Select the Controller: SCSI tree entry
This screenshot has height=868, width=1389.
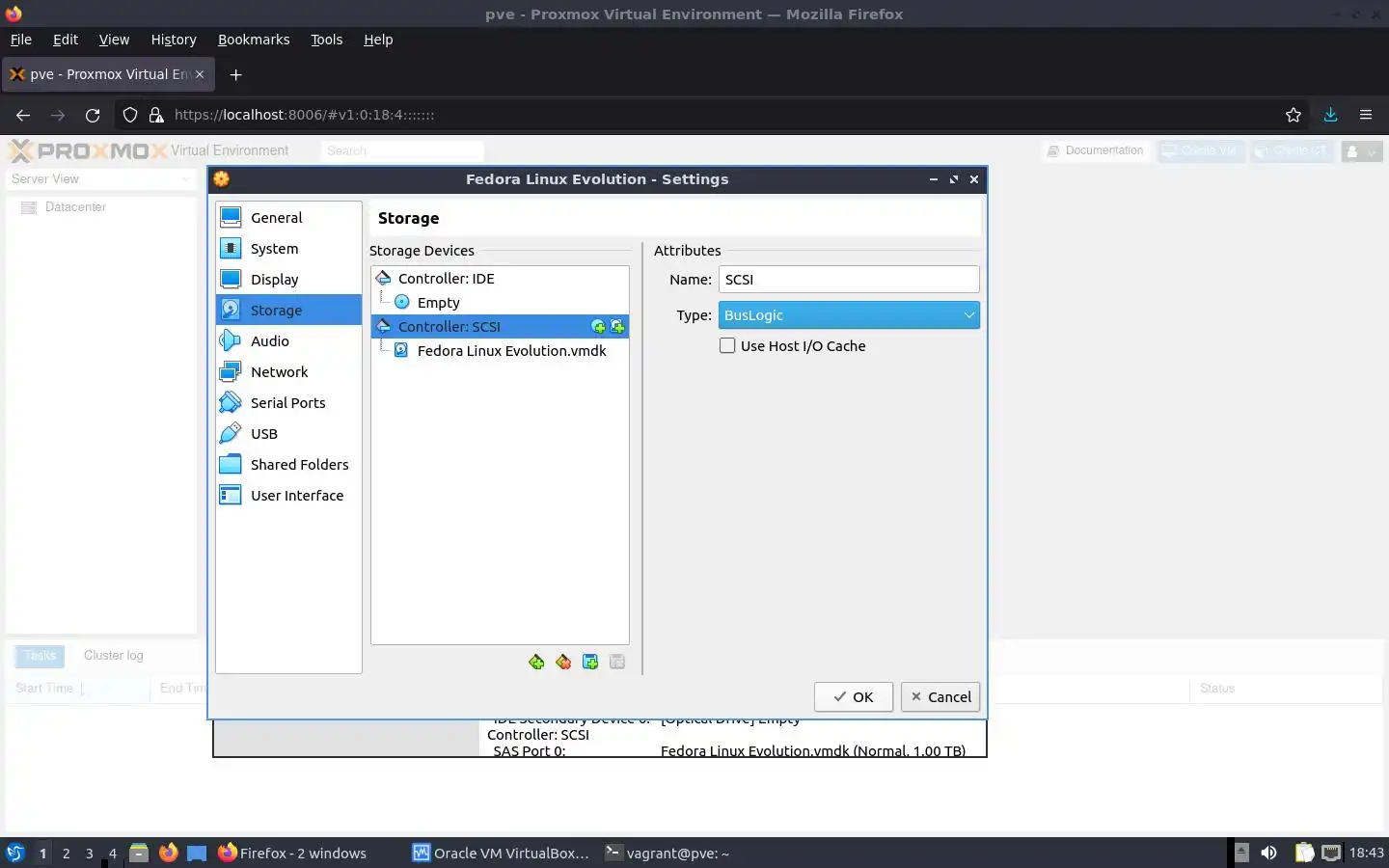click(x=500, y=326)
